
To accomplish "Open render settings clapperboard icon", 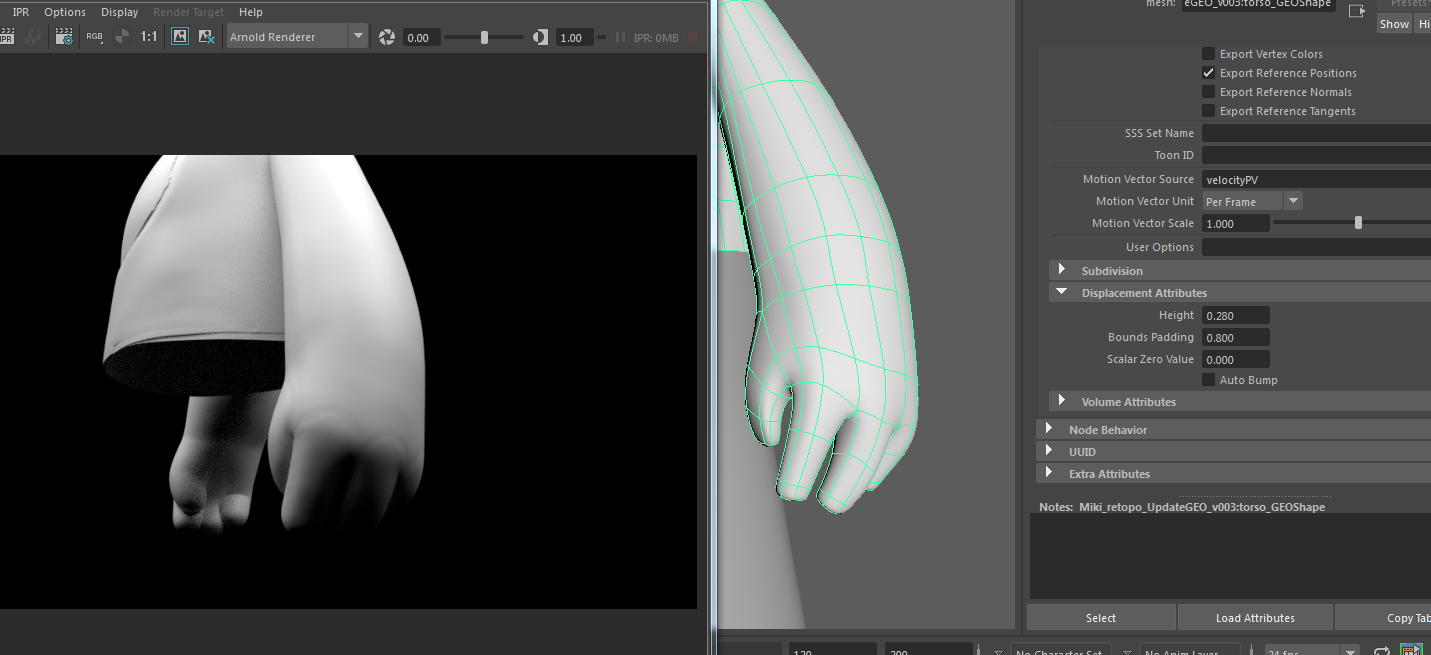I will pyautogui.click(x=64, y=37).
